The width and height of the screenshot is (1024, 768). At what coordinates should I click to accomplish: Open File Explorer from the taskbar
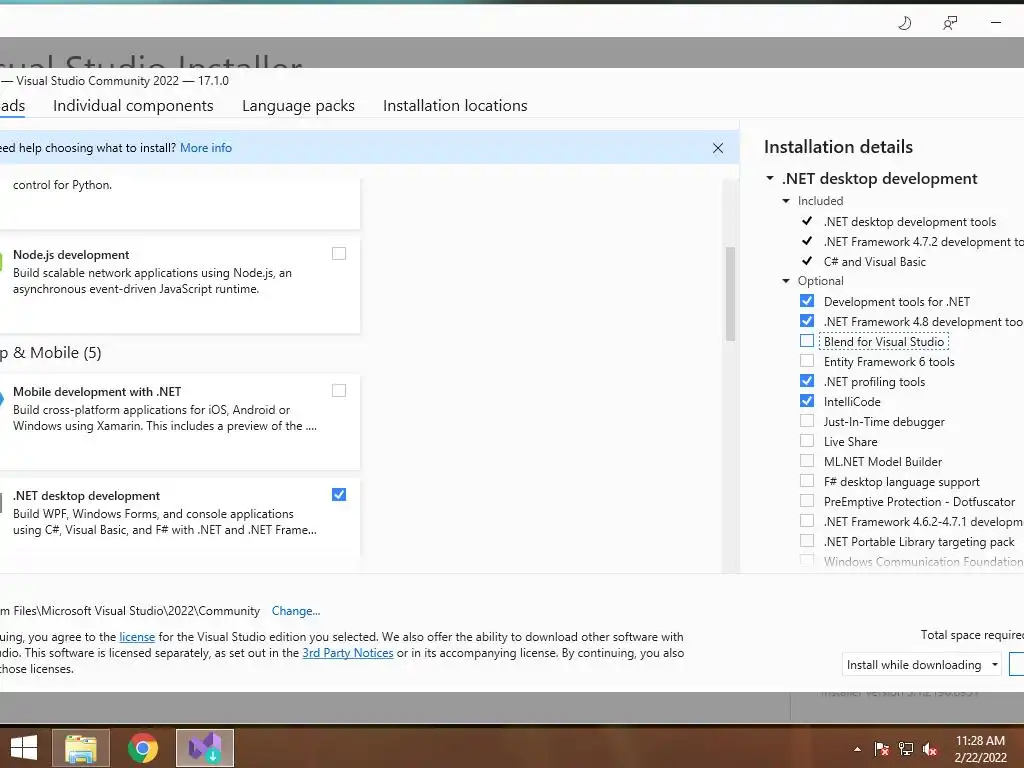click(80, 748)
